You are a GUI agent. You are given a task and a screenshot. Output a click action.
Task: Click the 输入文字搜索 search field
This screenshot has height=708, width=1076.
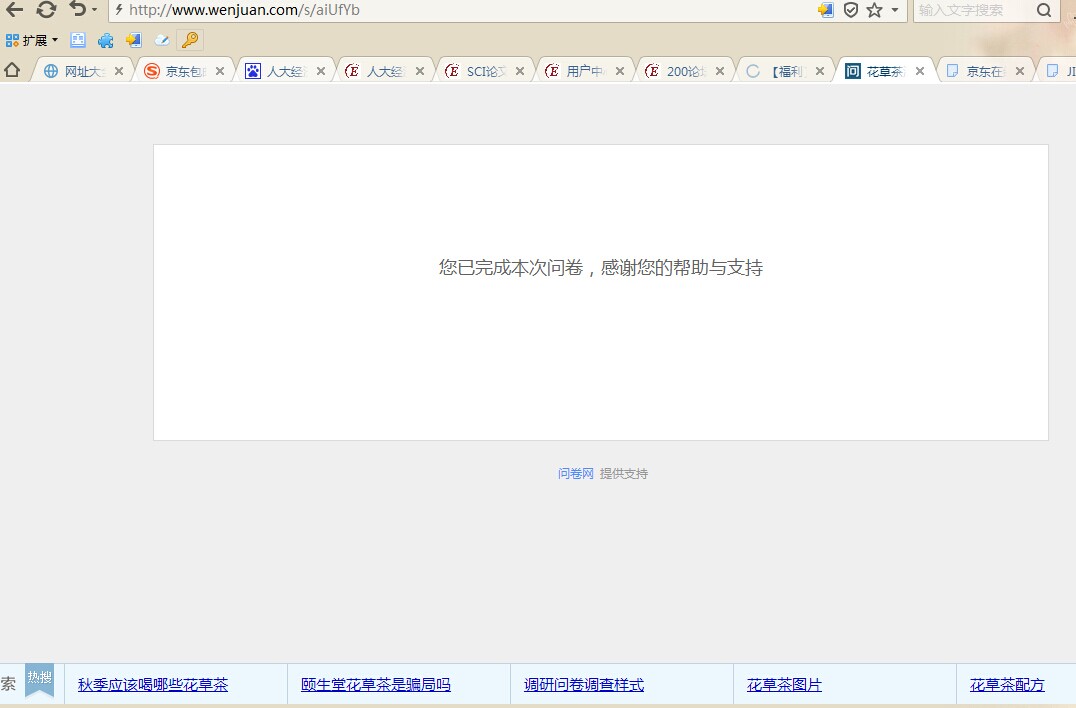(970, 10)
